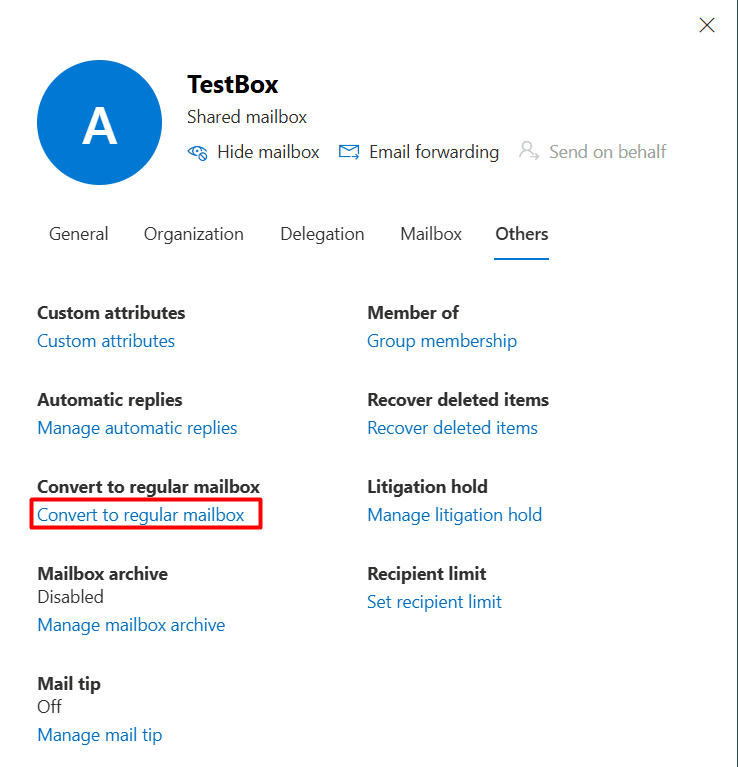Go to the Delegation tab
This screenshot has width=738, height=767.
pos(322,234)
